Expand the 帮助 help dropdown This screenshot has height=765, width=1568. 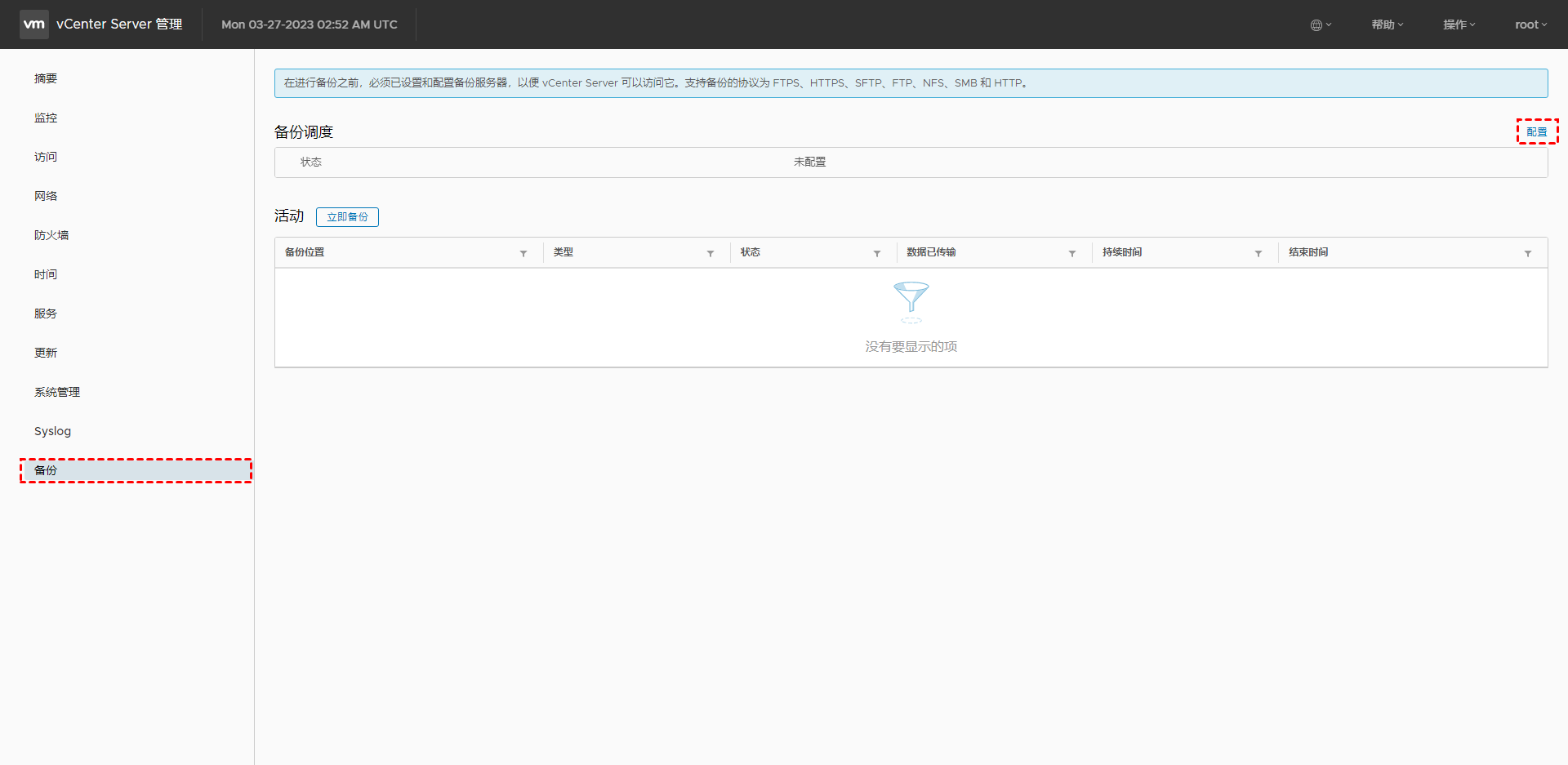1387,24
